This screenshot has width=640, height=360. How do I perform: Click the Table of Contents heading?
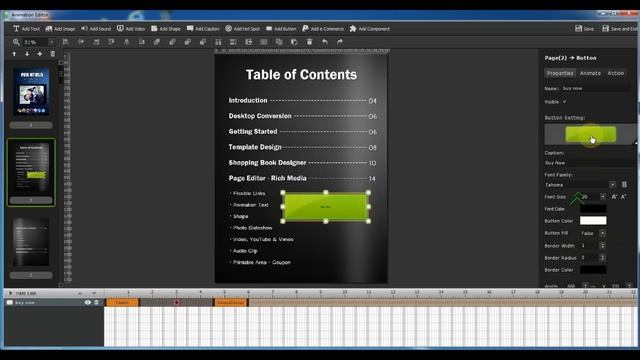[301, 75]
